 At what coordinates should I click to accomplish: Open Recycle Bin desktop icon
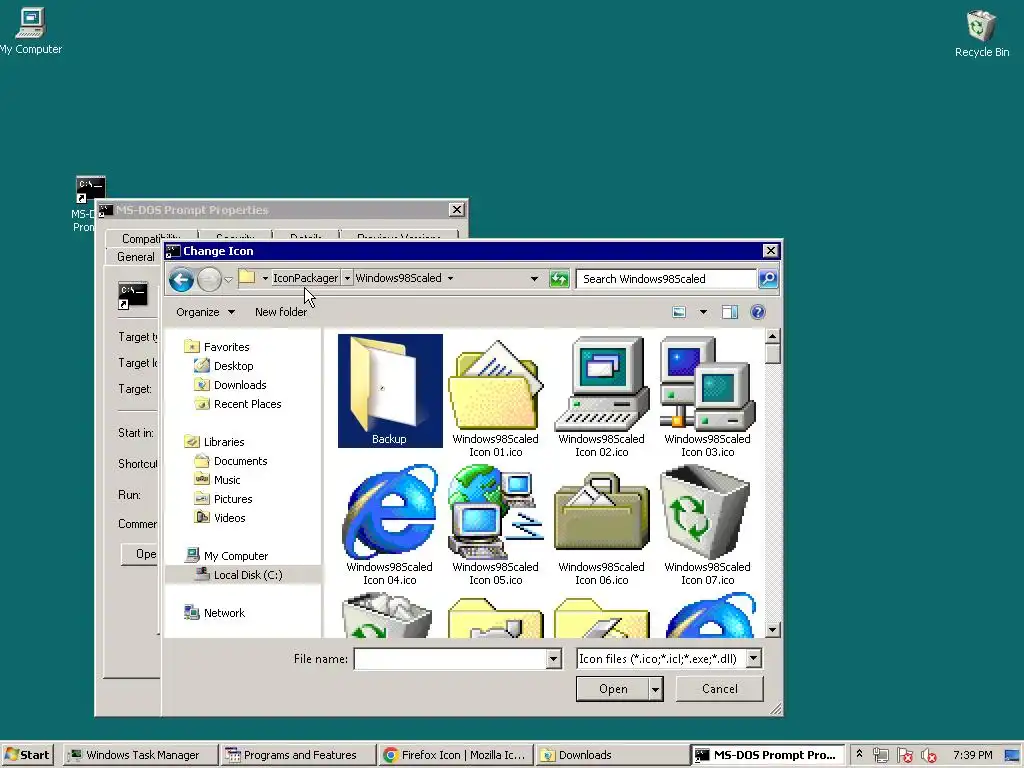982,33
